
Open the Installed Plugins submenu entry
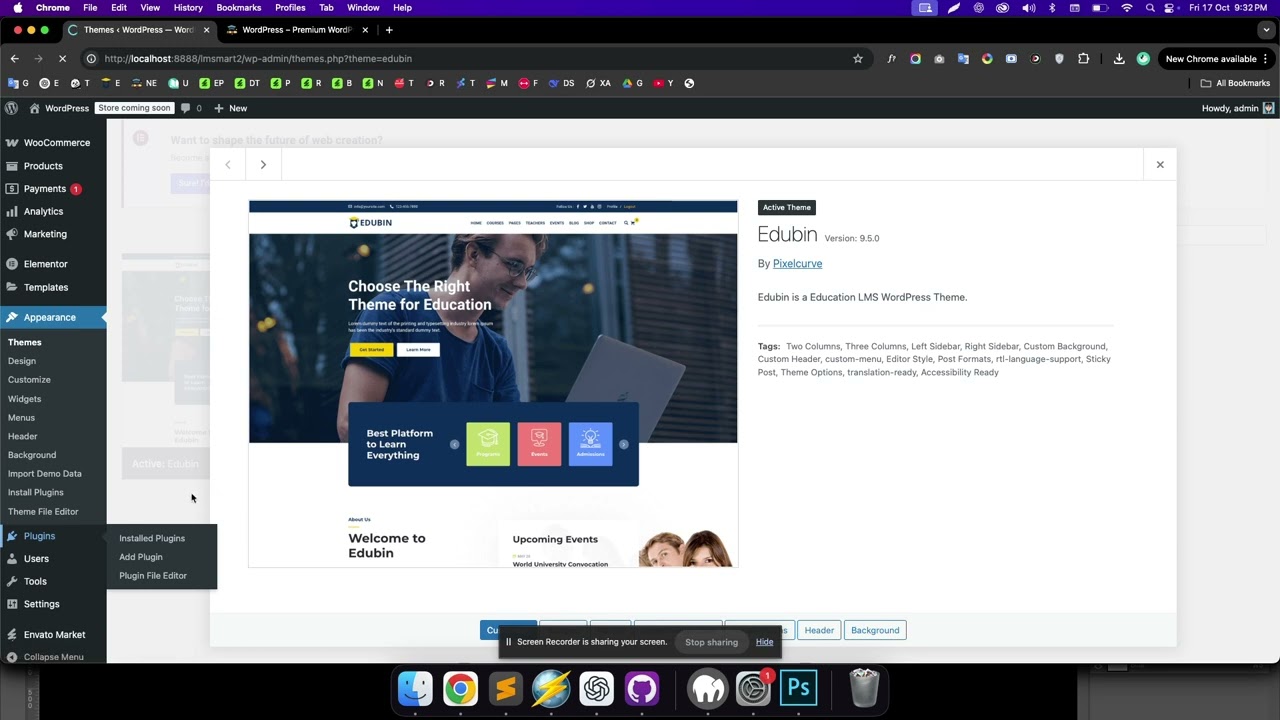pyautogui.click(x=152, y=538)
